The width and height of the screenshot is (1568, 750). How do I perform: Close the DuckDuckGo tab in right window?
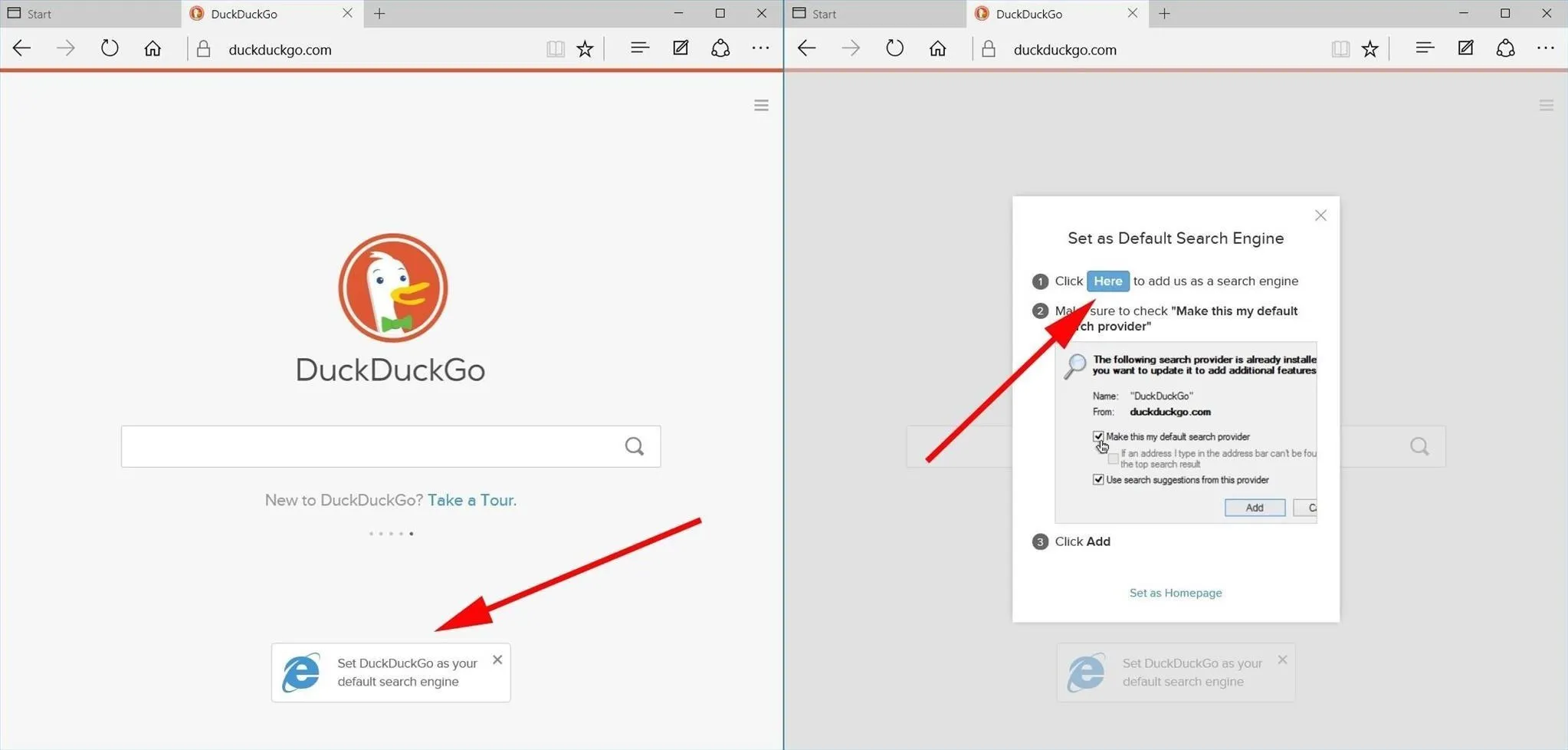(x=1132, y=13)
